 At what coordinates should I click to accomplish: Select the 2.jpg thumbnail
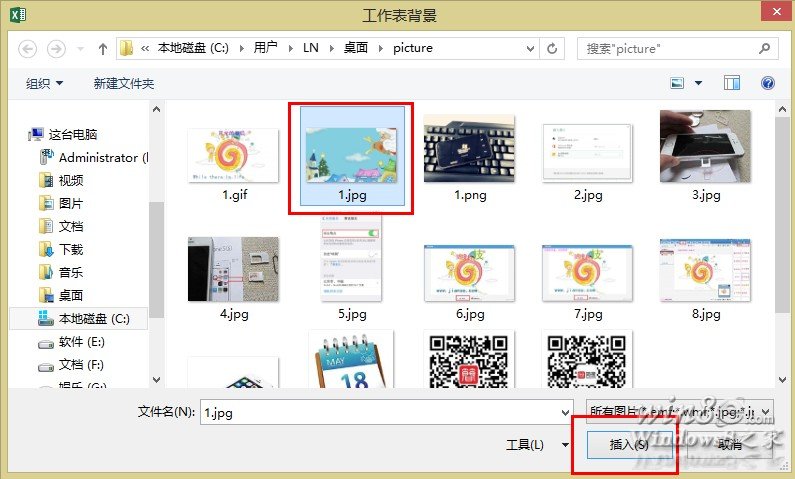pyautogui.click(x=588, y=153)
